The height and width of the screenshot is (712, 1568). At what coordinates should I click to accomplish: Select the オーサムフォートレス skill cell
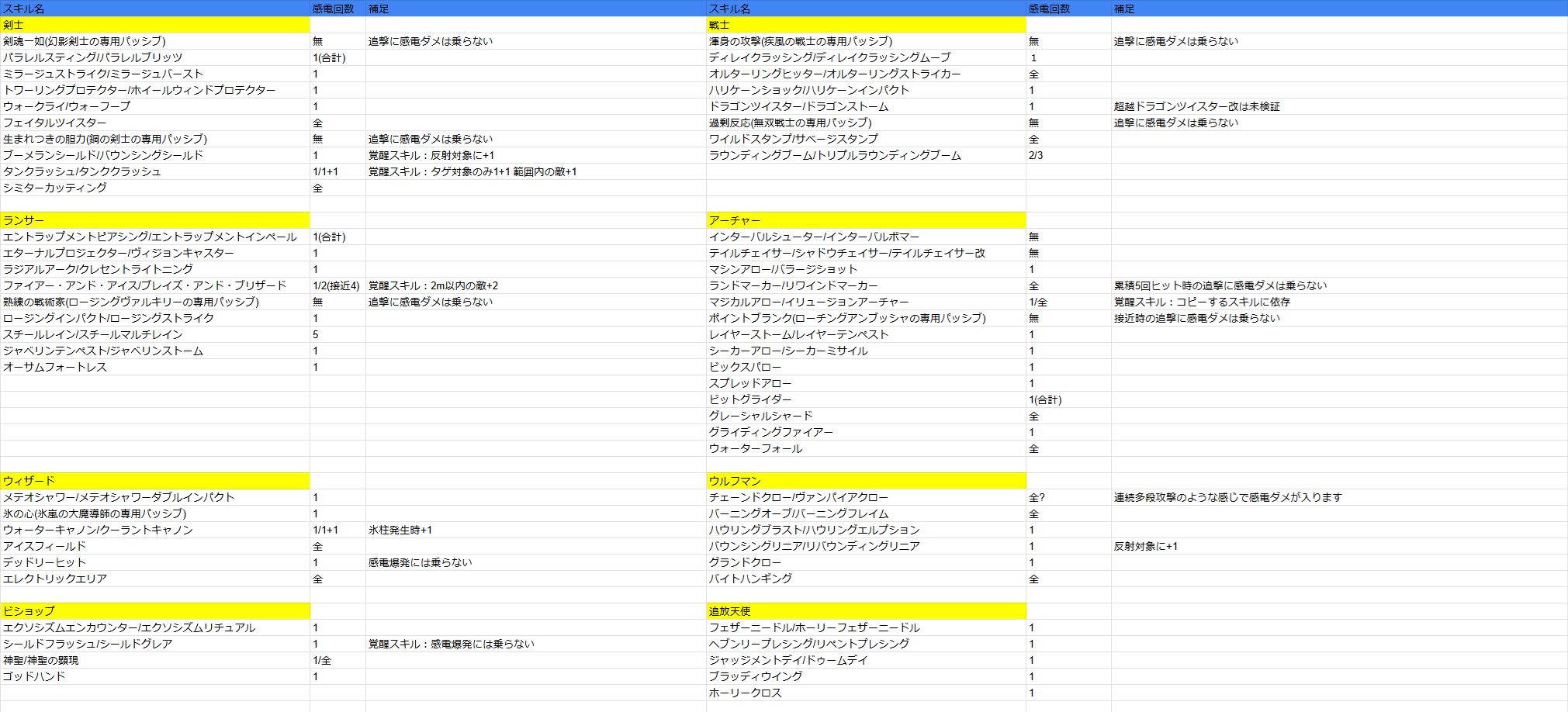coord(155,367)
